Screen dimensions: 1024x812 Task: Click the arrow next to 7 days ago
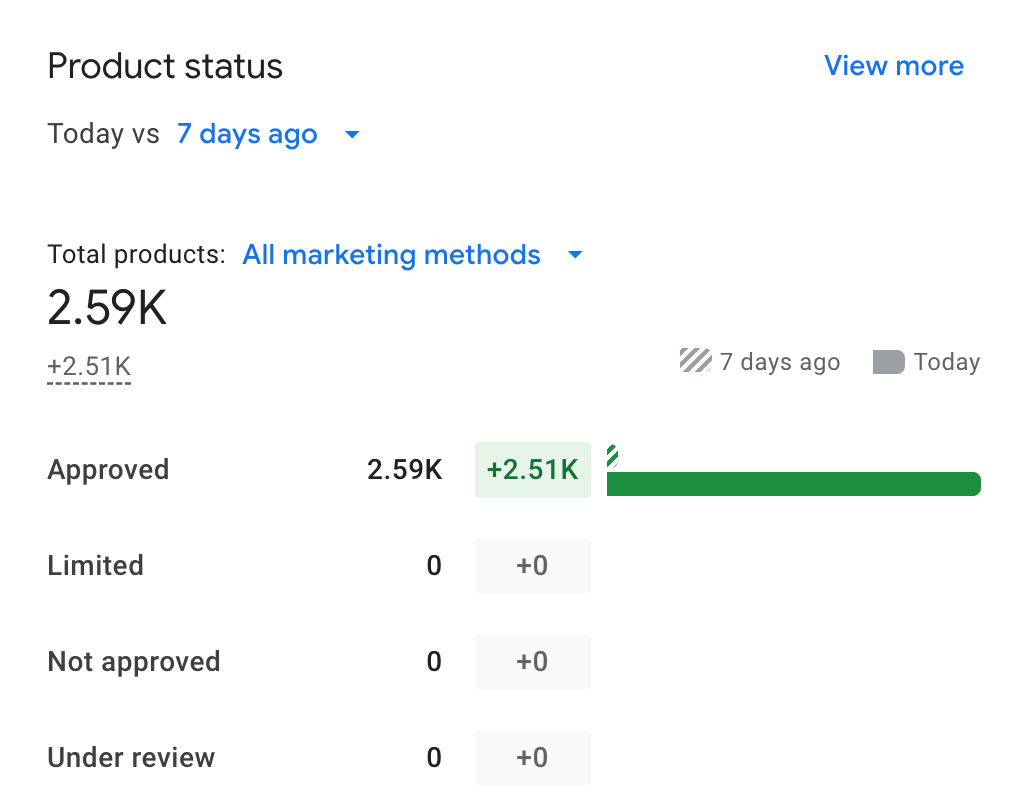pos(352,134)
